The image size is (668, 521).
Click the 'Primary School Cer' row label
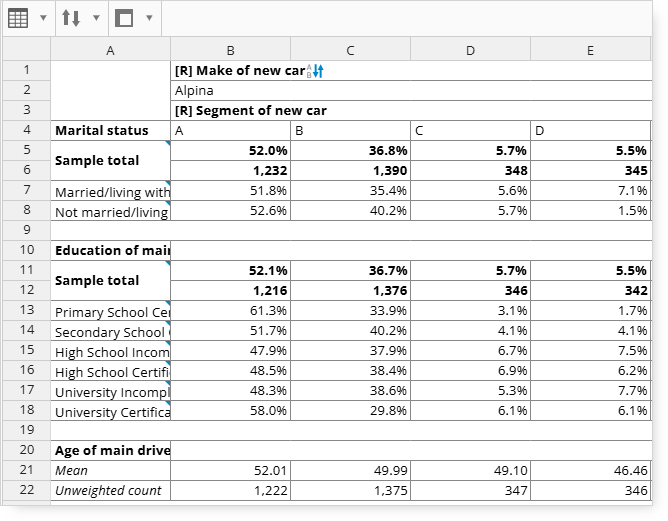pyautogui.click(x=110, y=311)
